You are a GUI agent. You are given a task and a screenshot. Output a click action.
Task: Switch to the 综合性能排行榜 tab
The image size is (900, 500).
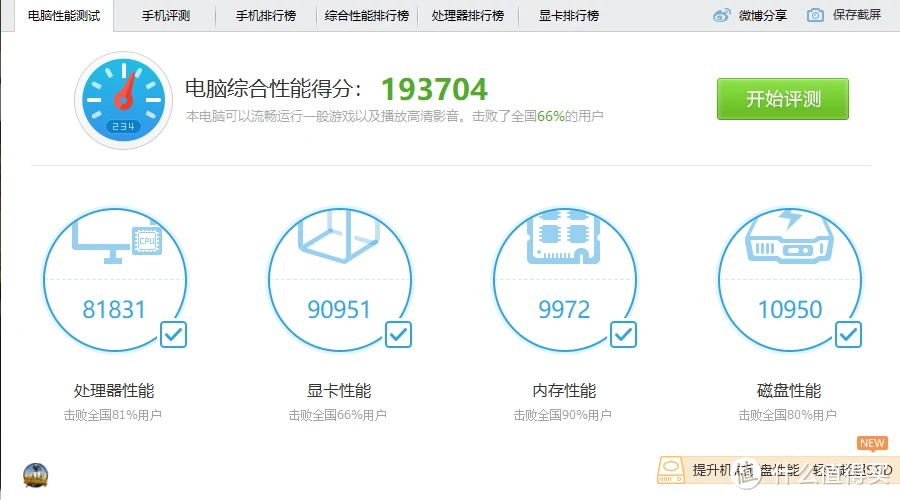(367, 15)
